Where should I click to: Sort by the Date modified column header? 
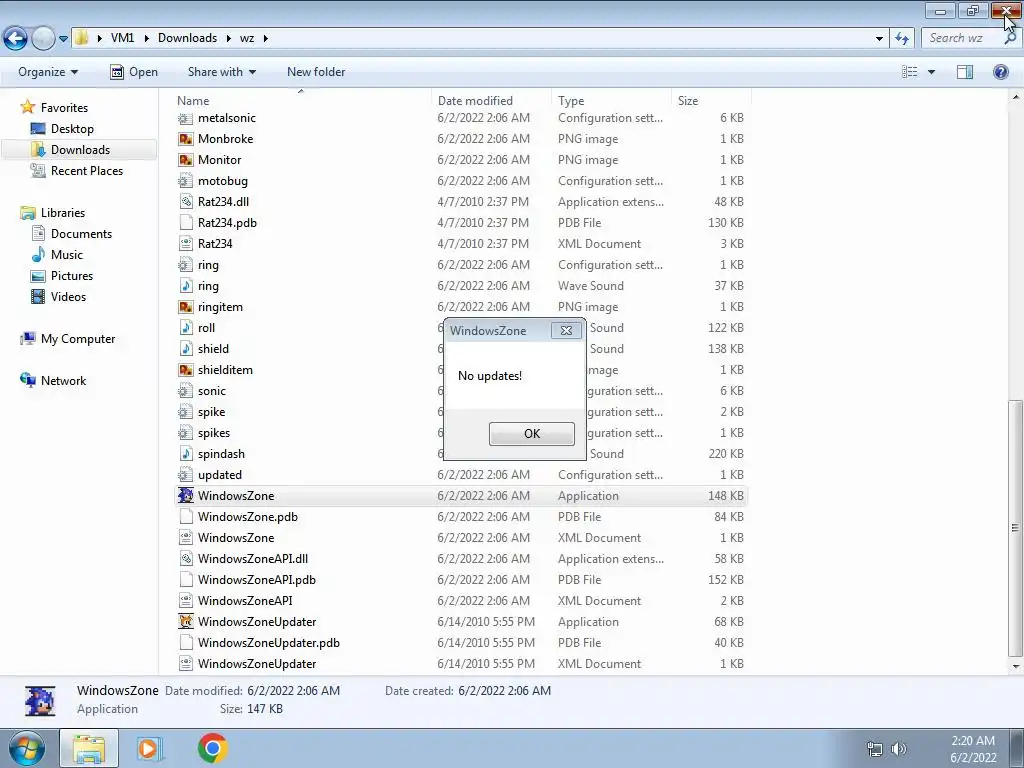pyautogui.click(x=491, y=101)
